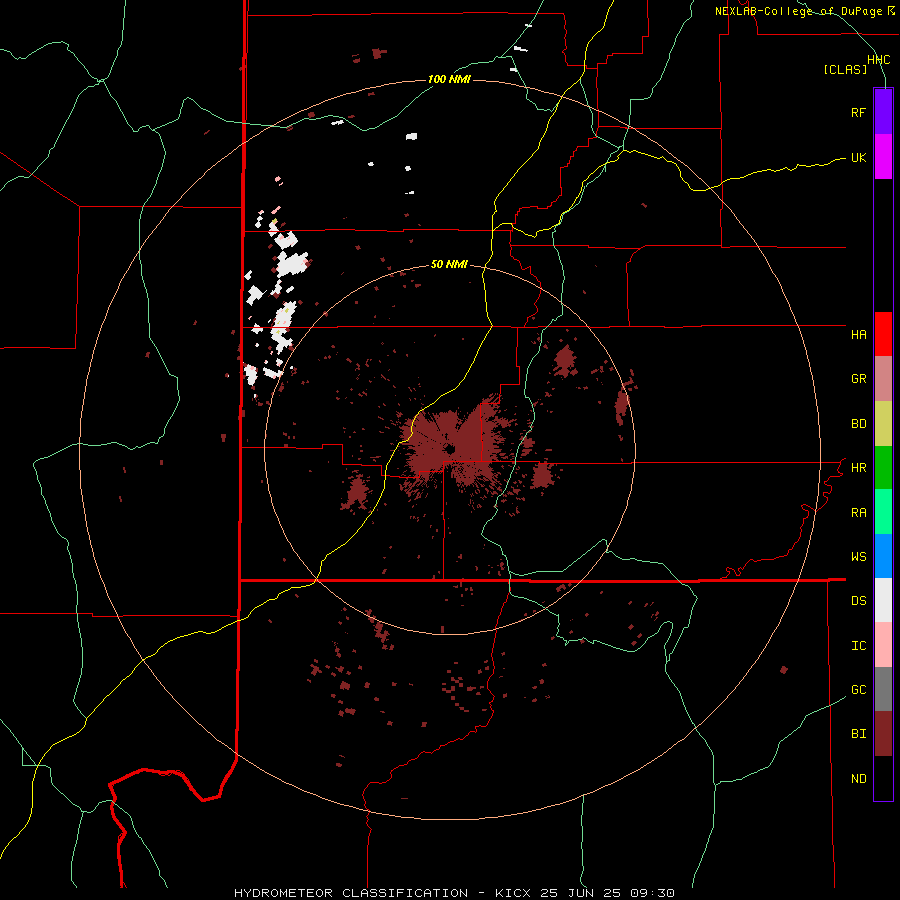The height and width of the screenshot is (900, 900).
Task: Click the BI dark red legend swatch
Action: [883, 734]
